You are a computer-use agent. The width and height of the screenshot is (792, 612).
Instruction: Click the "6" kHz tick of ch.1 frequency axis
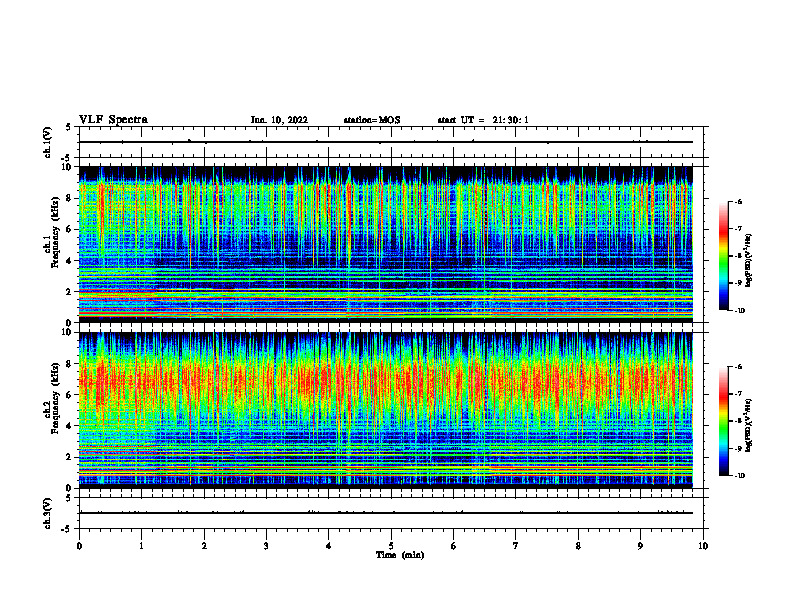click(70, 230)
